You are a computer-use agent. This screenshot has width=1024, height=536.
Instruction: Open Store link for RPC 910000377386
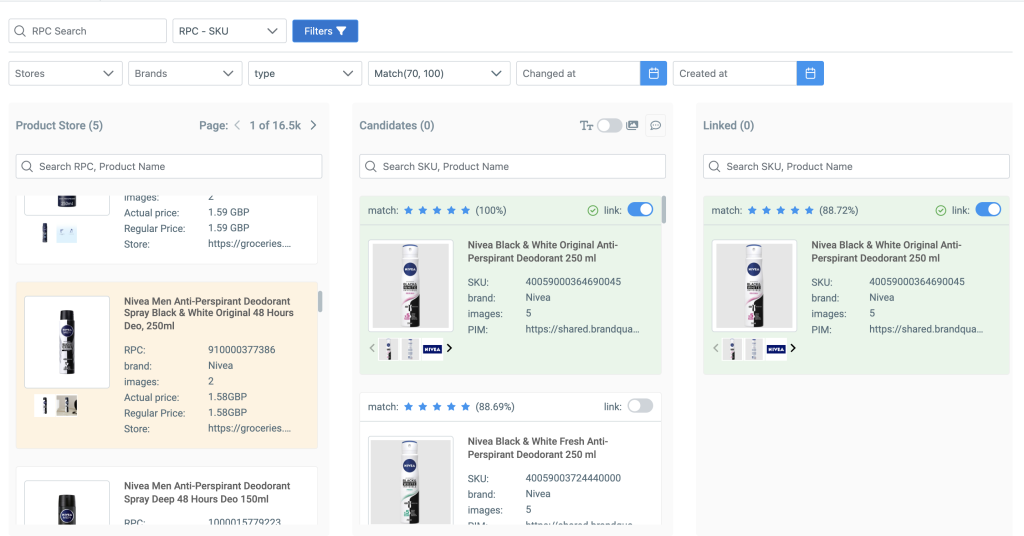pos(249,428)
